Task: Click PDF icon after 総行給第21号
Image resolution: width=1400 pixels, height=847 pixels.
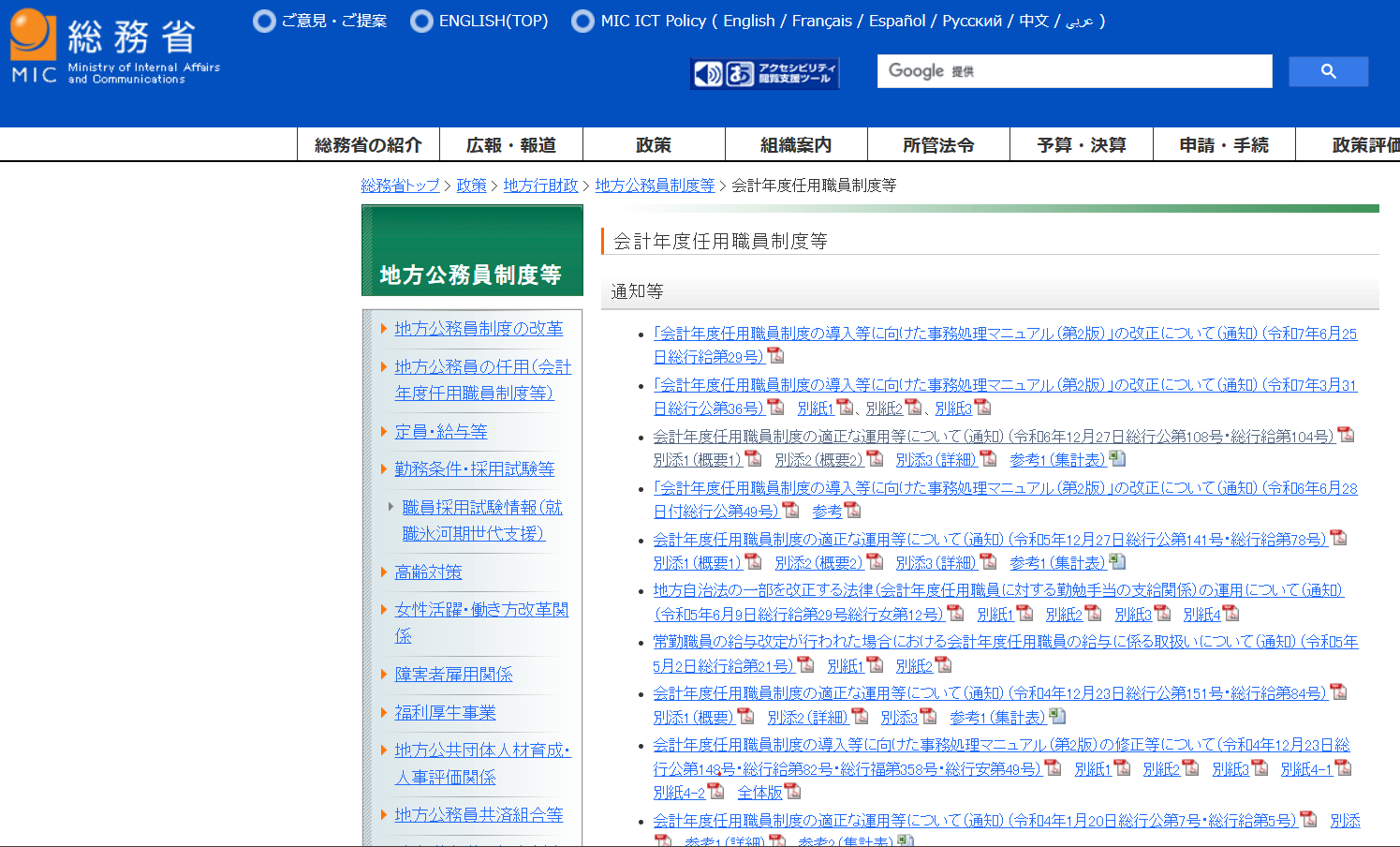Action: 805,664
